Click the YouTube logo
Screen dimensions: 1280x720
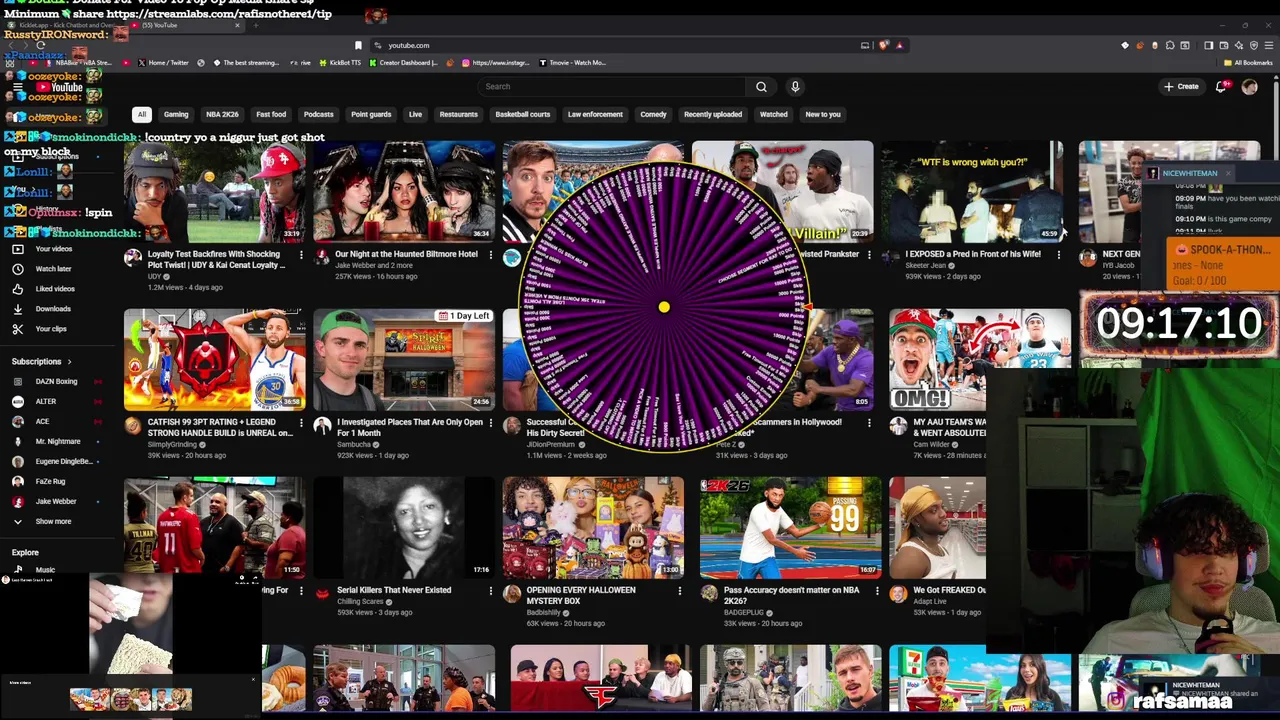(x=61, y=87)
